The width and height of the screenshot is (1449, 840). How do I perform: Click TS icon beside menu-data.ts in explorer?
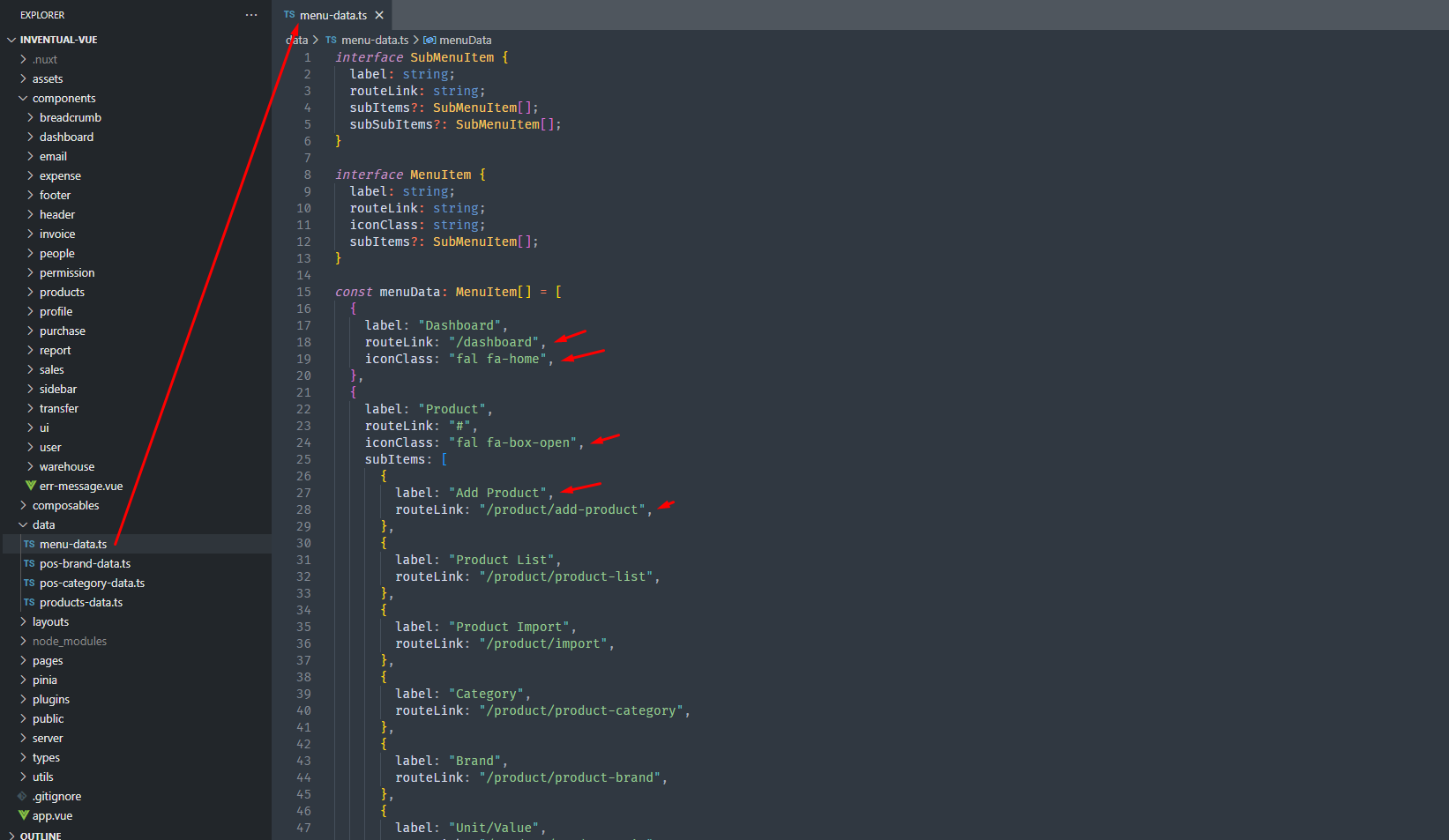[x=29, y=544]
